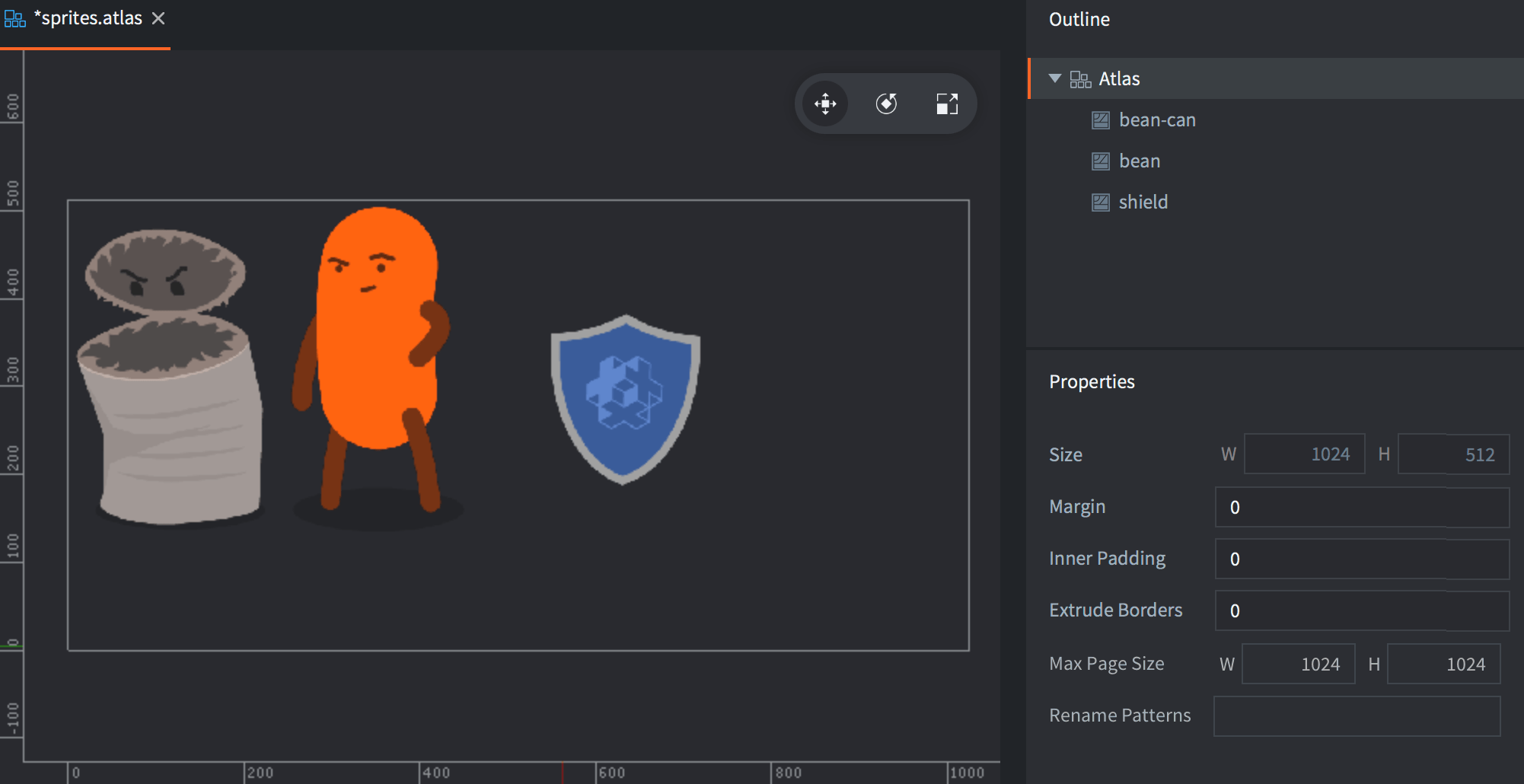Screen dimensions: 1524x784
Task: Click the Extrude Borders input field
Action: coord(1361,611)
